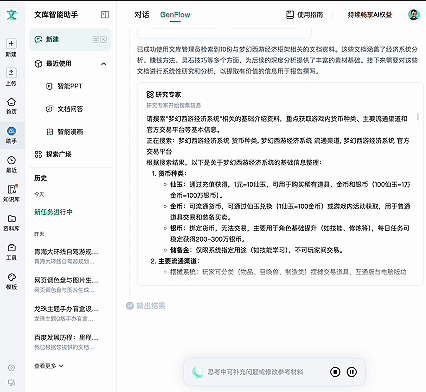The width and height of the screenshot is (426, 392).
Task: Click the 文档问答 icon
Action: (x=49, y=109)
